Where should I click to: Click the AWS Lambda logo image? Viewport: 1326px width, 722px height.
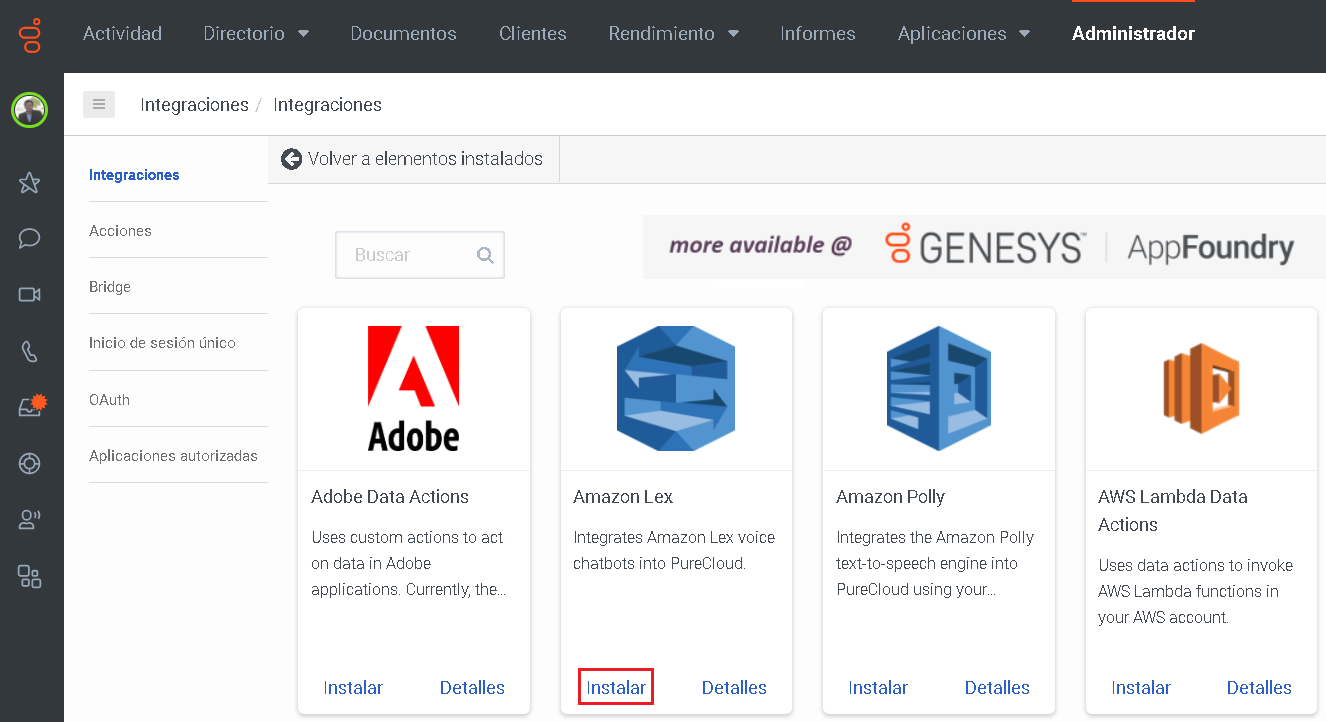click(1201, 389)
